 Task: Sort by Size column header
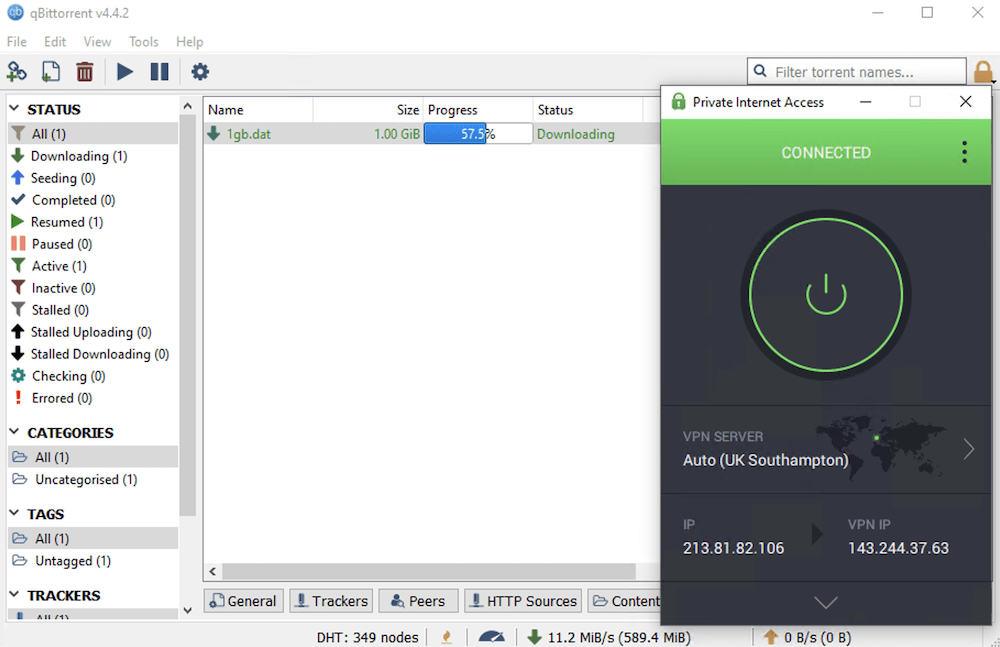[x=368, y=110]
